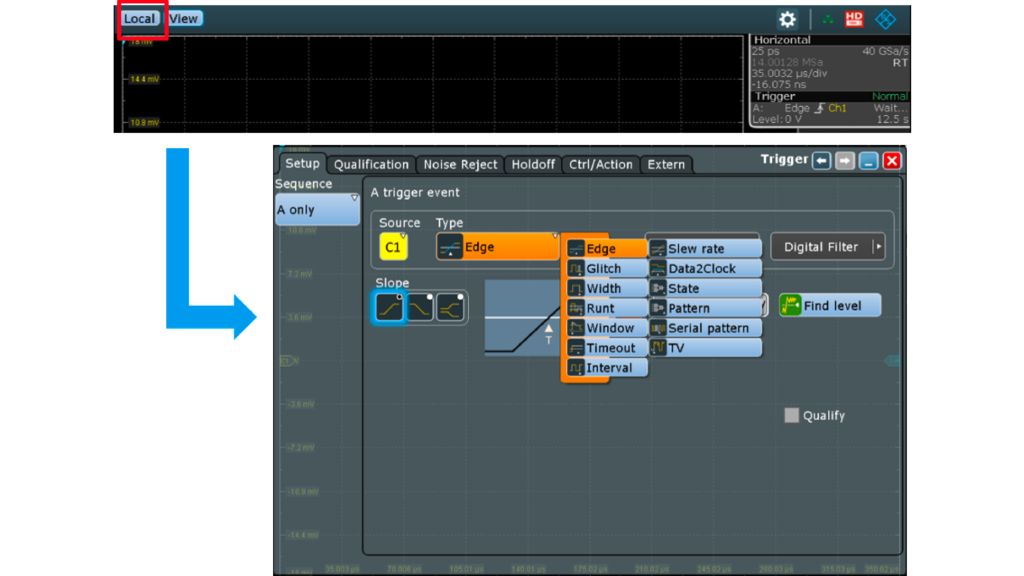Expand the Digital Filter button arrow

pyautogui.click(x=878, y=247)
